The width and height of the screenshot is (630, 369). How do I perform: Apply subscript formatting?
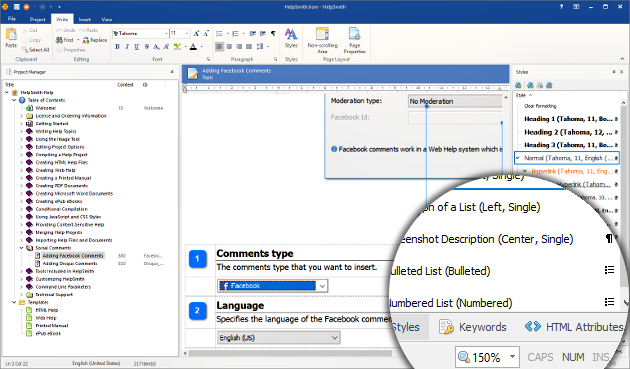pyautogui.click(x=156, y=47)
